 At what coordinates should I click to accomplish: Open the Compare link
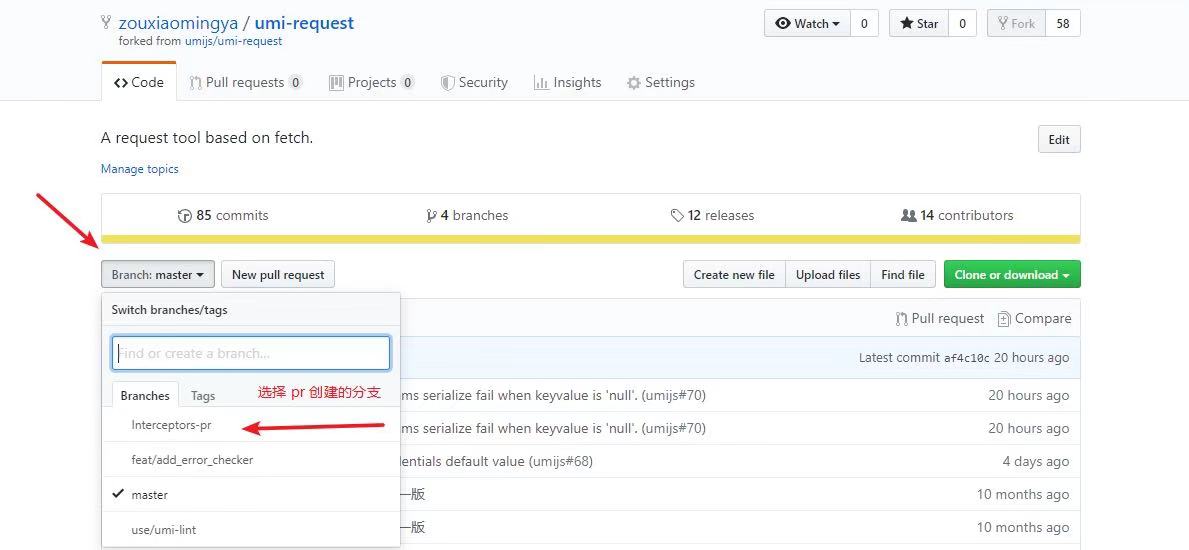point(1034,319)
